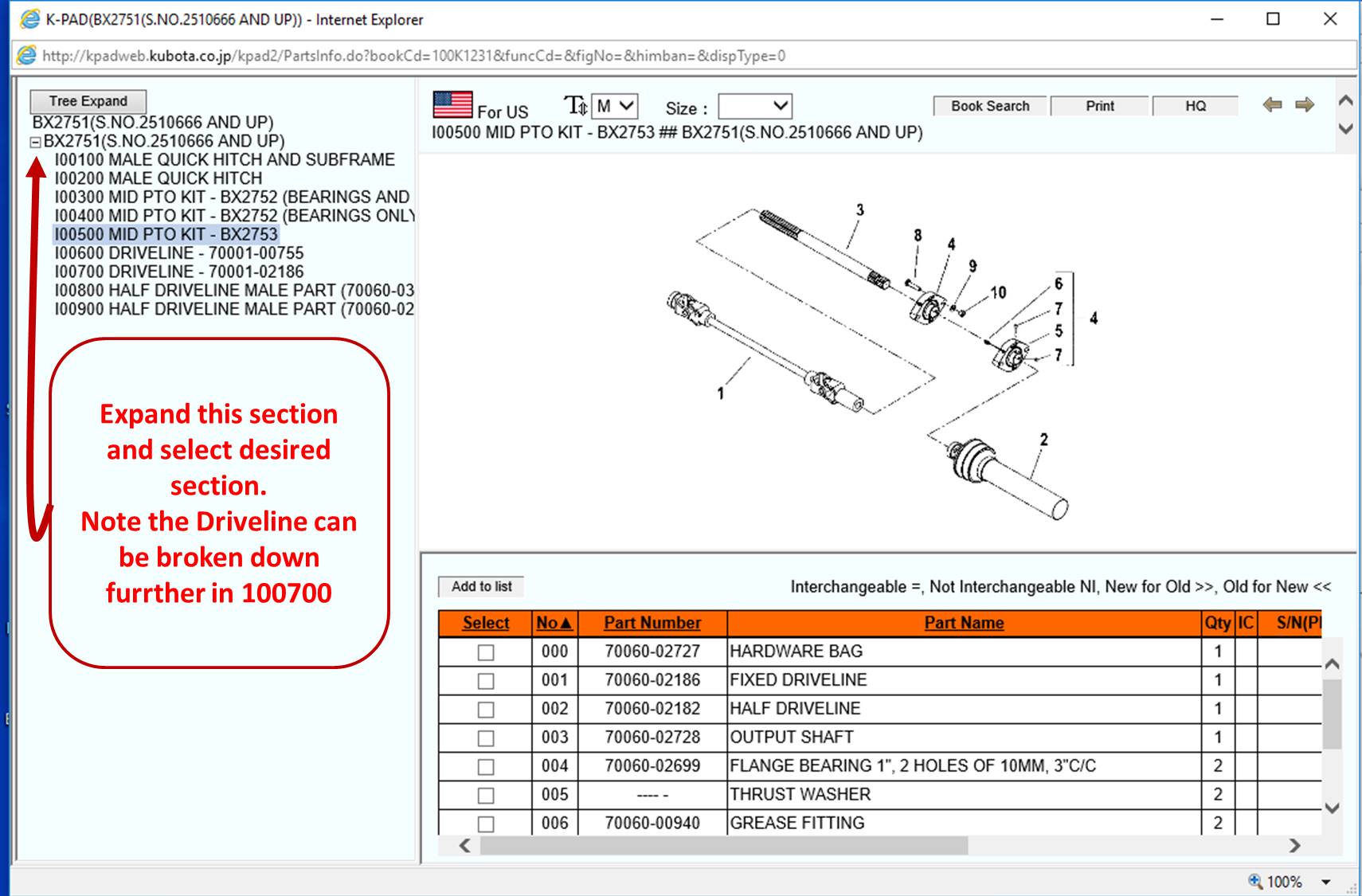1362x896 pixels.
Task: Click part number 70060-02182
Action: 652,709
